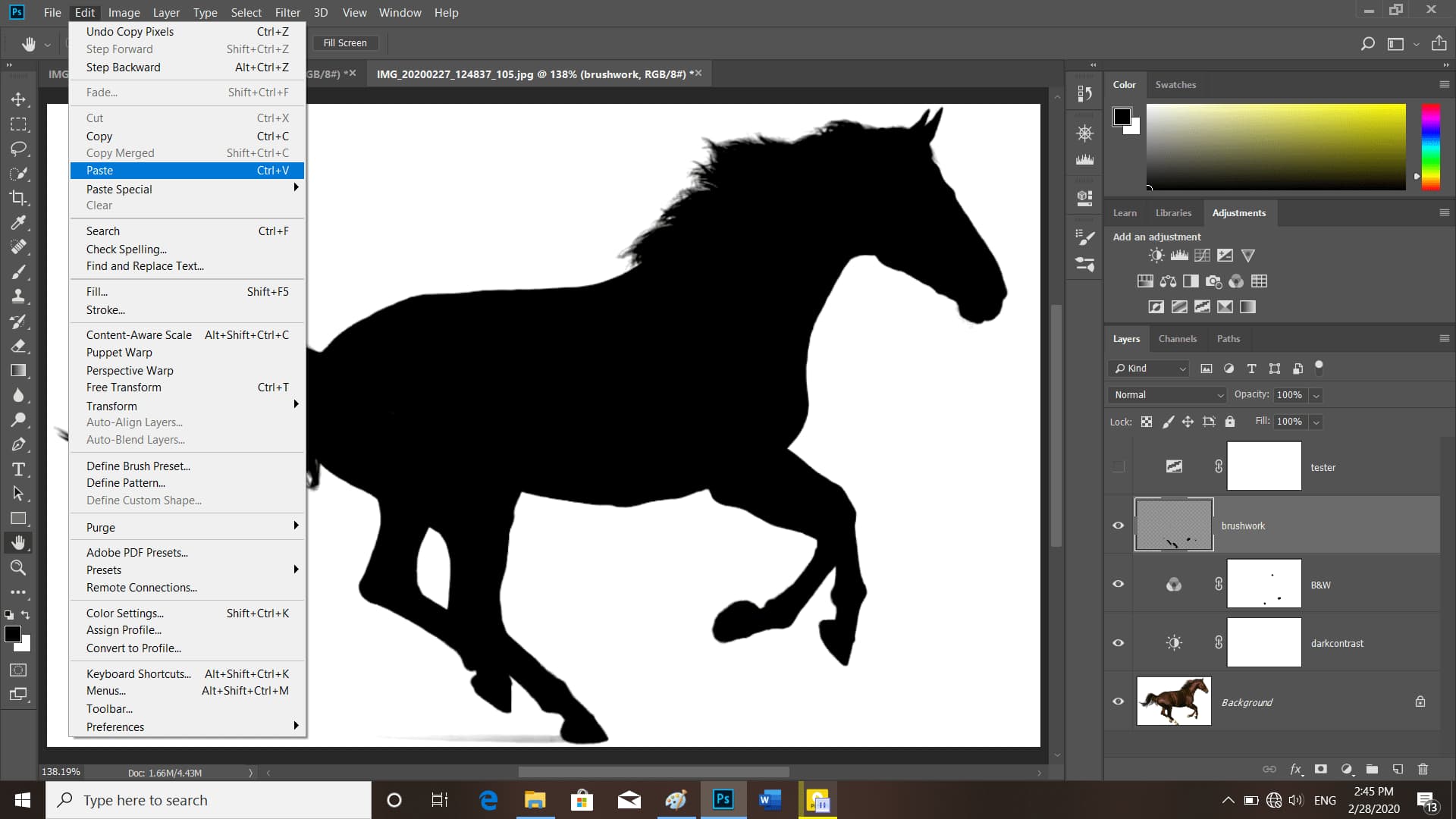The height and width of the screenshot is (819, 1456).
Task: Click the Windows taskbar search box
Action: pos(209,800)
